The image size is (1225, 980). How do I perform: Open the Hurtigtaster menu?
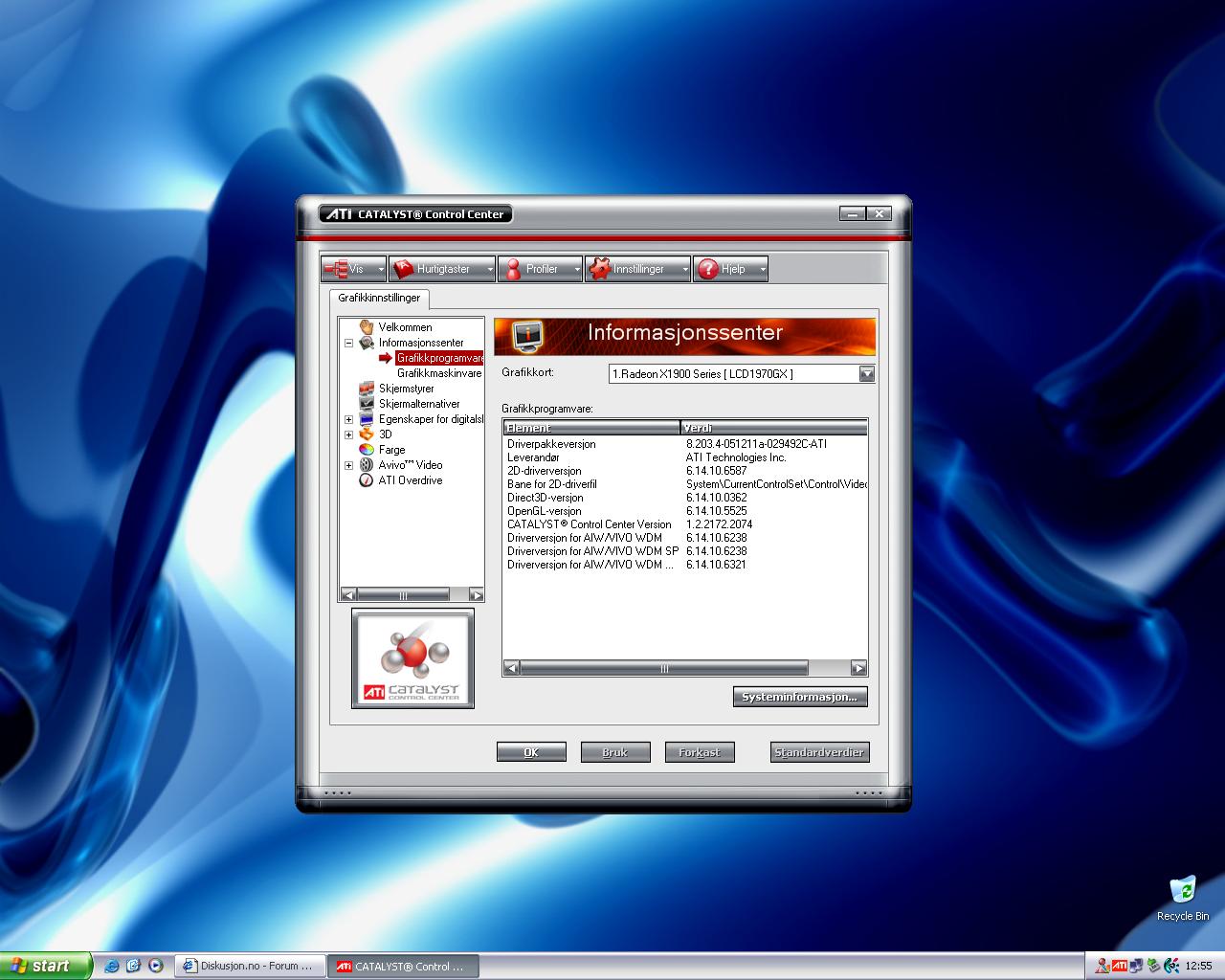pos(441,269)
